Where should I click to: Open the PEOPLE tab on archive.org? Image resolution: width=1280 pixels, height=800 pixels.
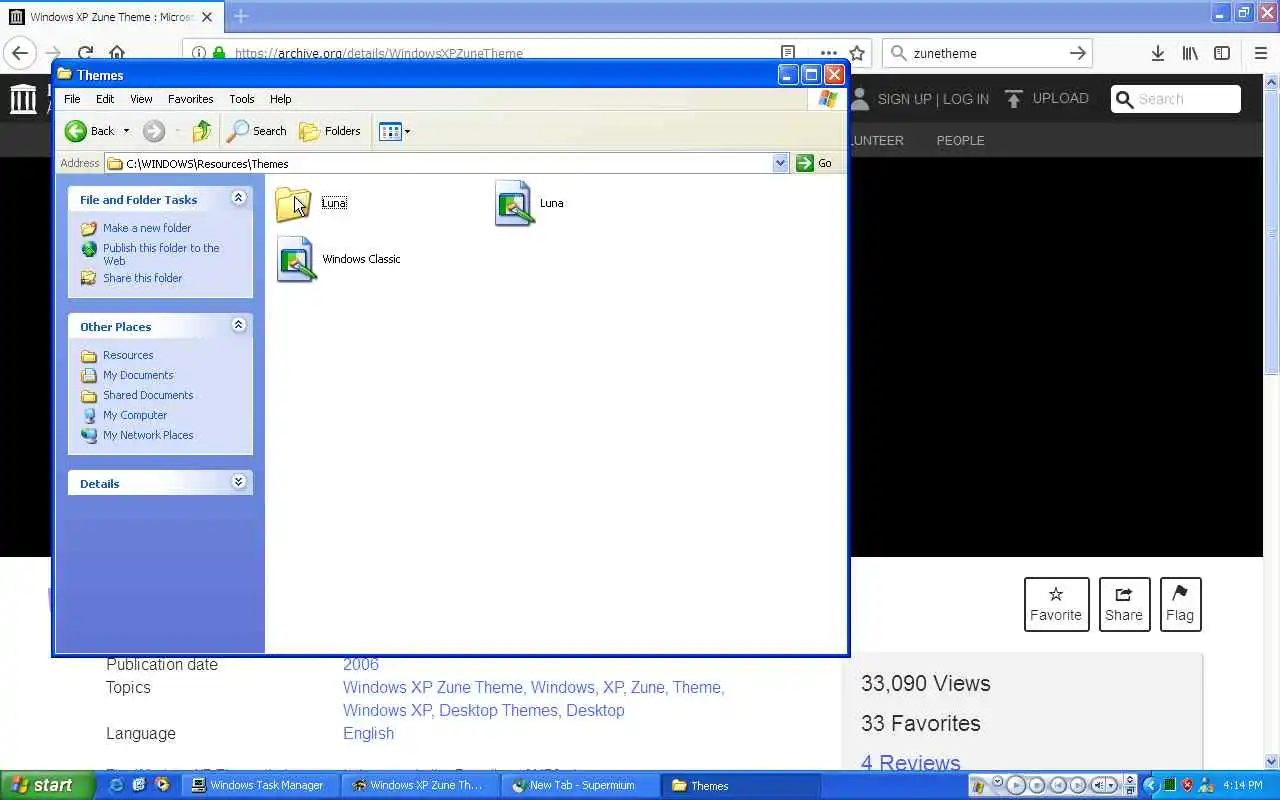point(960,140)
